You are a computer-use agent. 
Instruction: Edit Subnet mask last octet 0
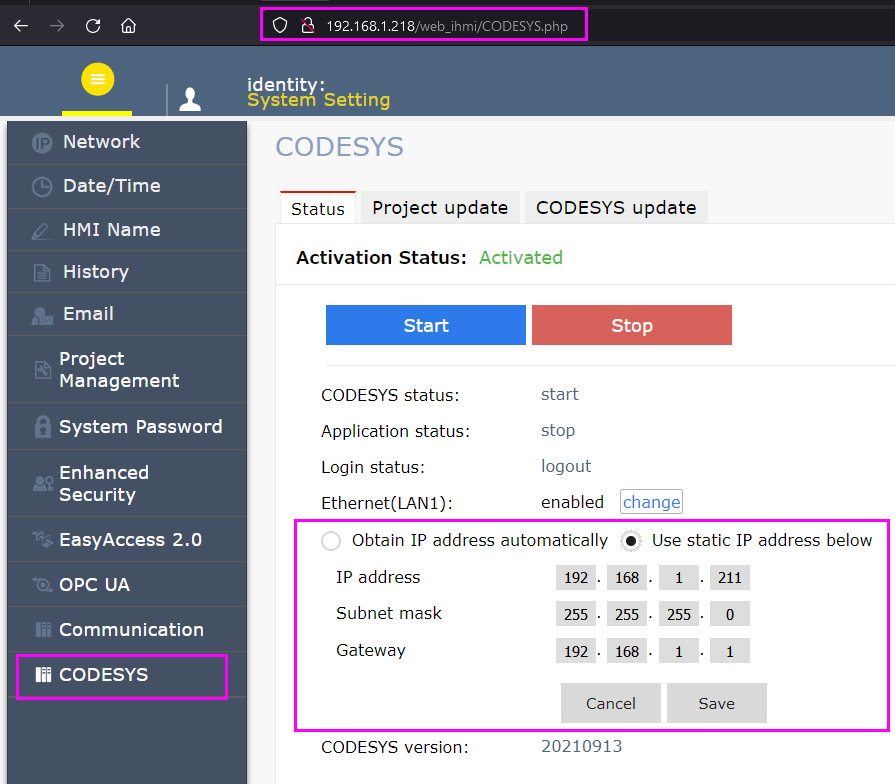[x=729, y=615]
